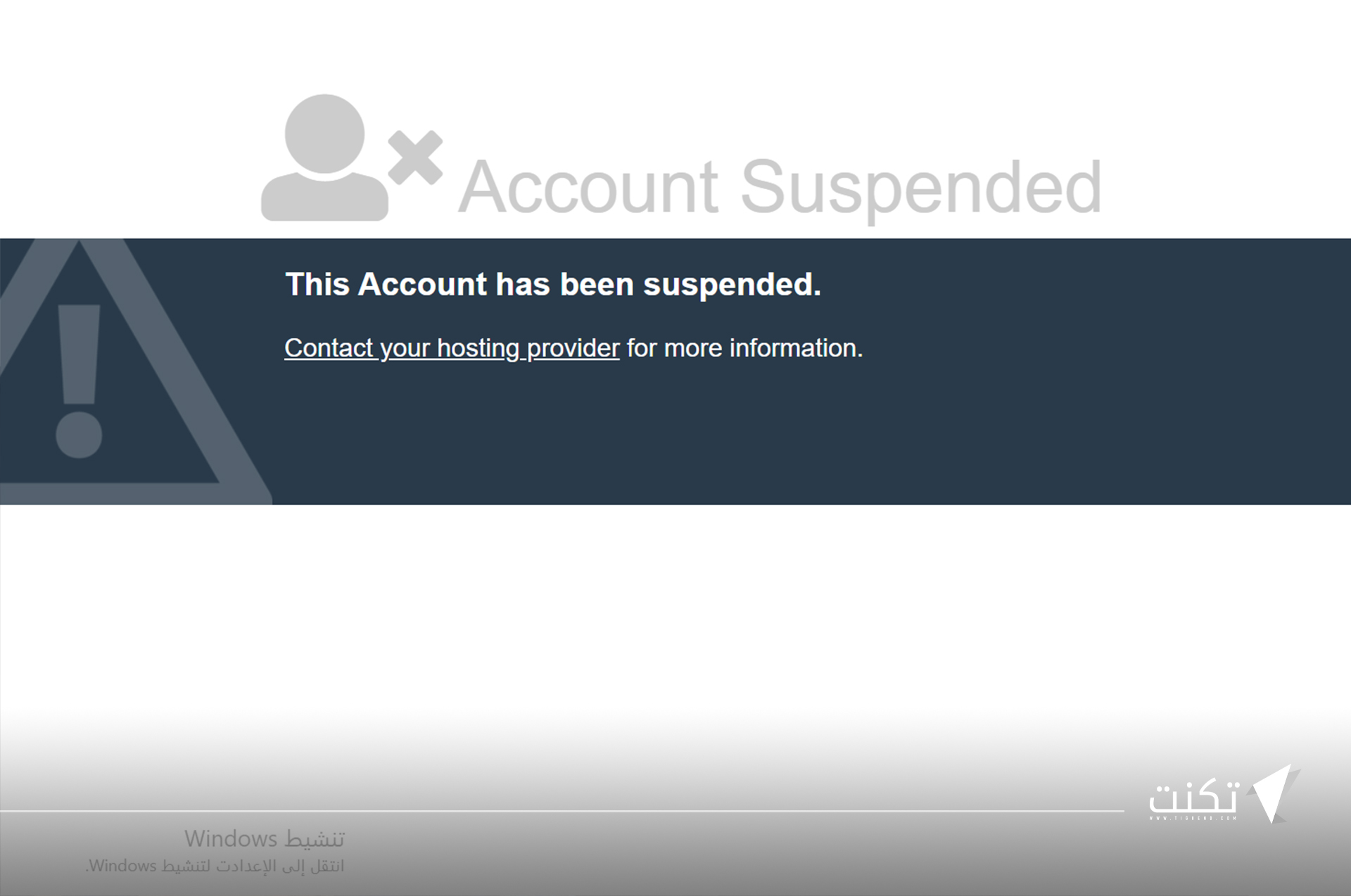1351x896 pixels.
Task: Click the word provider in the underlined link
Action: coord(573,349)
